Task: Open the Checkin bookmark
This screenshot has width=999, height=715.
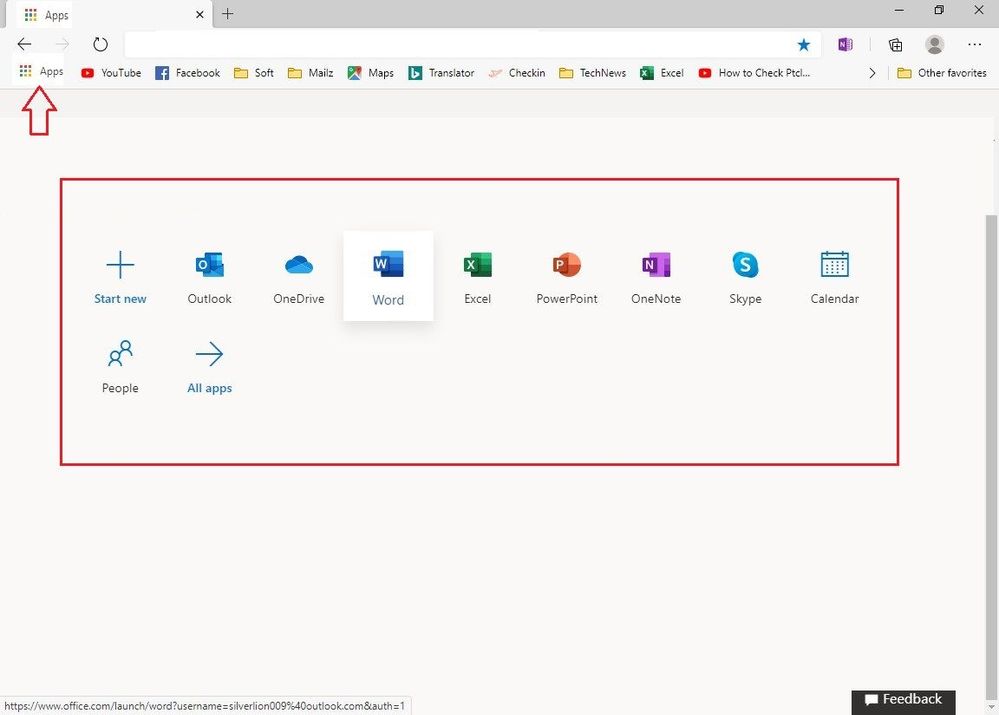Action: click(x=517, y=73)
